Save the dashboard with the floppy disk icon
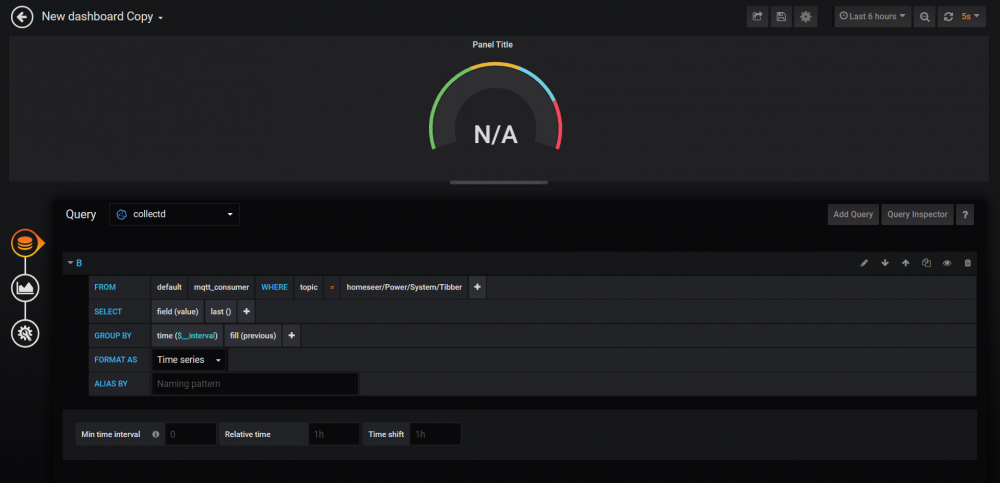This screenshot has height=483, width=1000. 782,17
